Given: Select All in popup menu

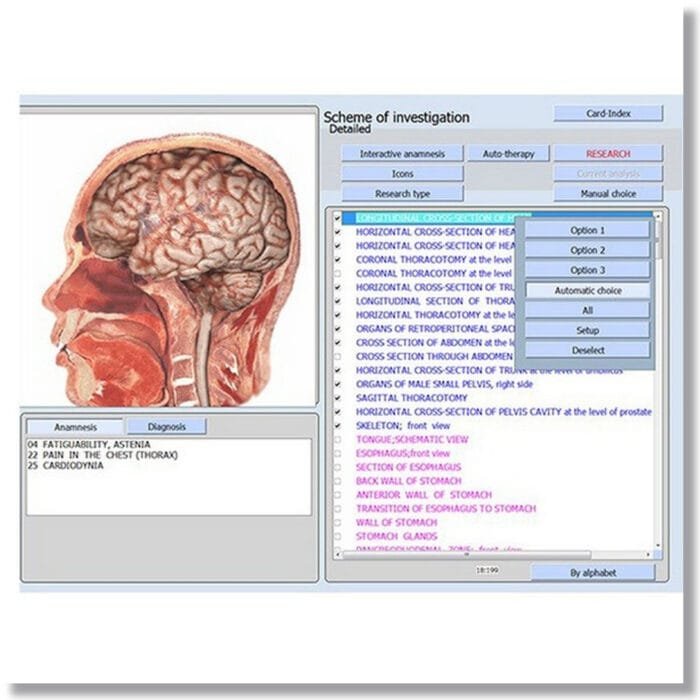Looking at the screenshot, I should [x=588, y=310].
